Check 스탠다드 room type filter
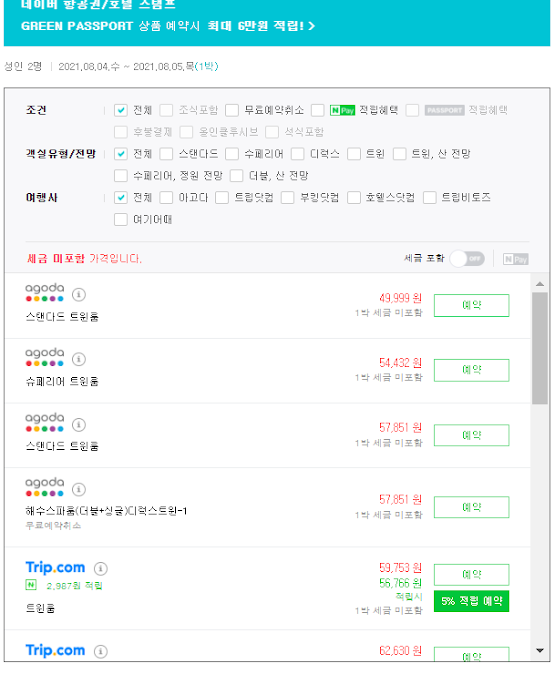 [x=166, y=153]
